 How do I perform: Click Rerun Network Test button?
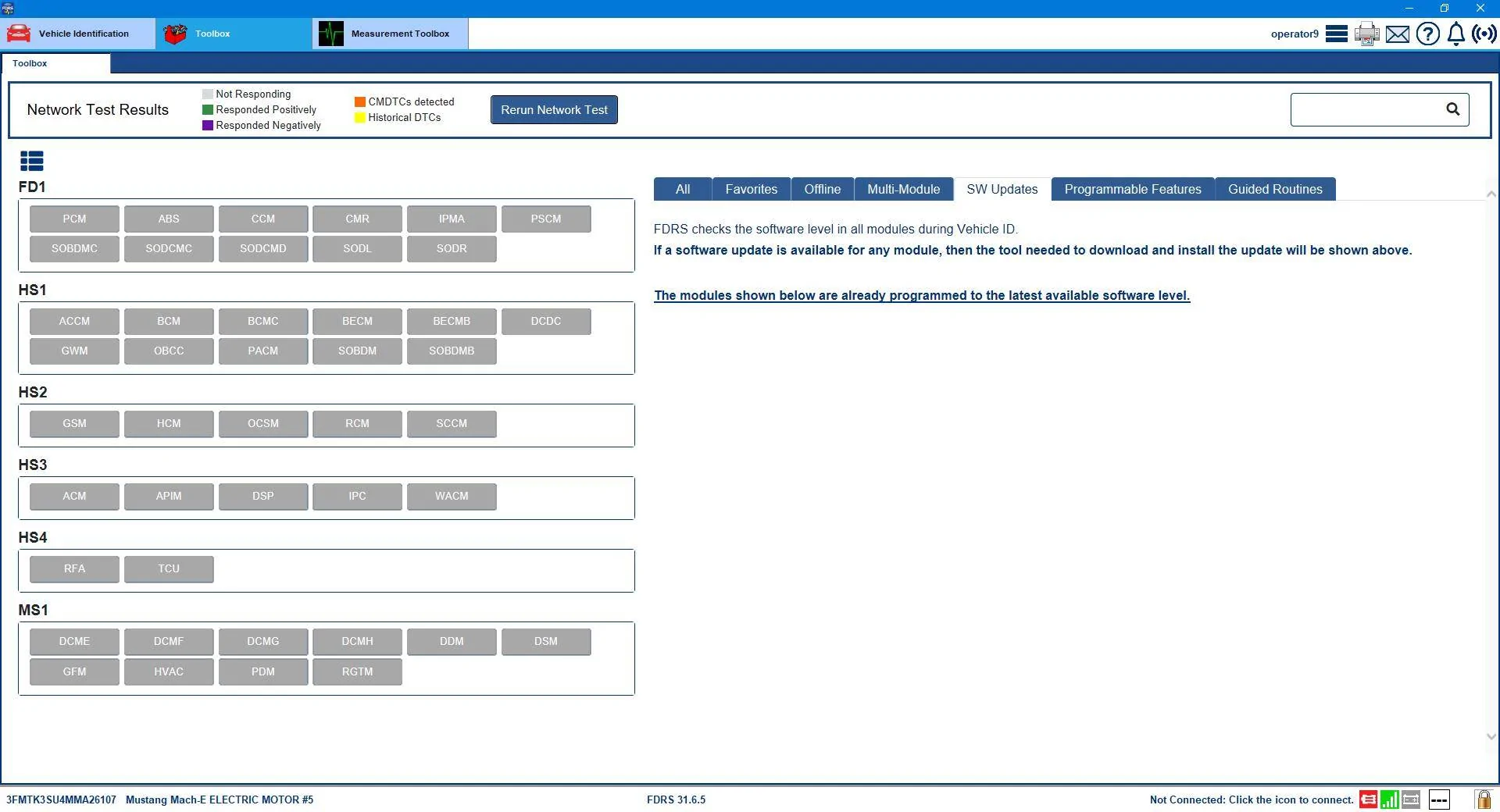(554, 110)
